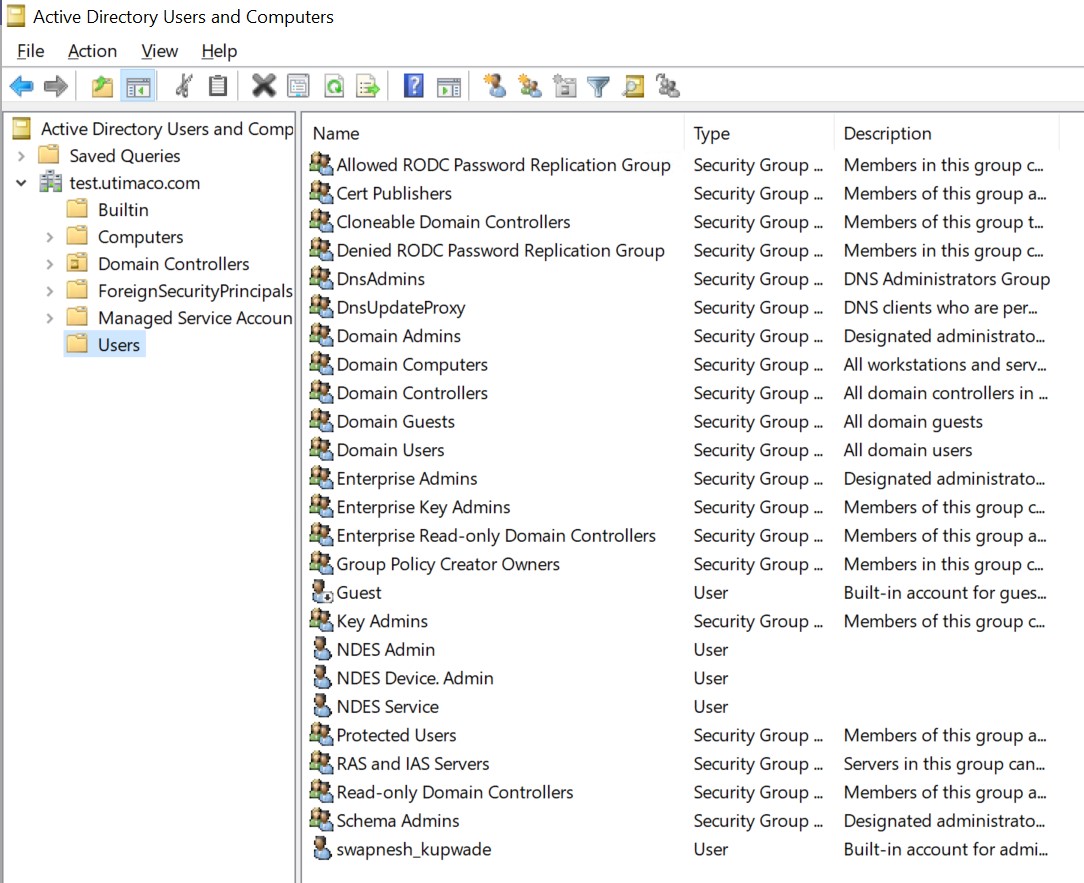Open the Action menu
1084x883 pixels.
(92, 51)
